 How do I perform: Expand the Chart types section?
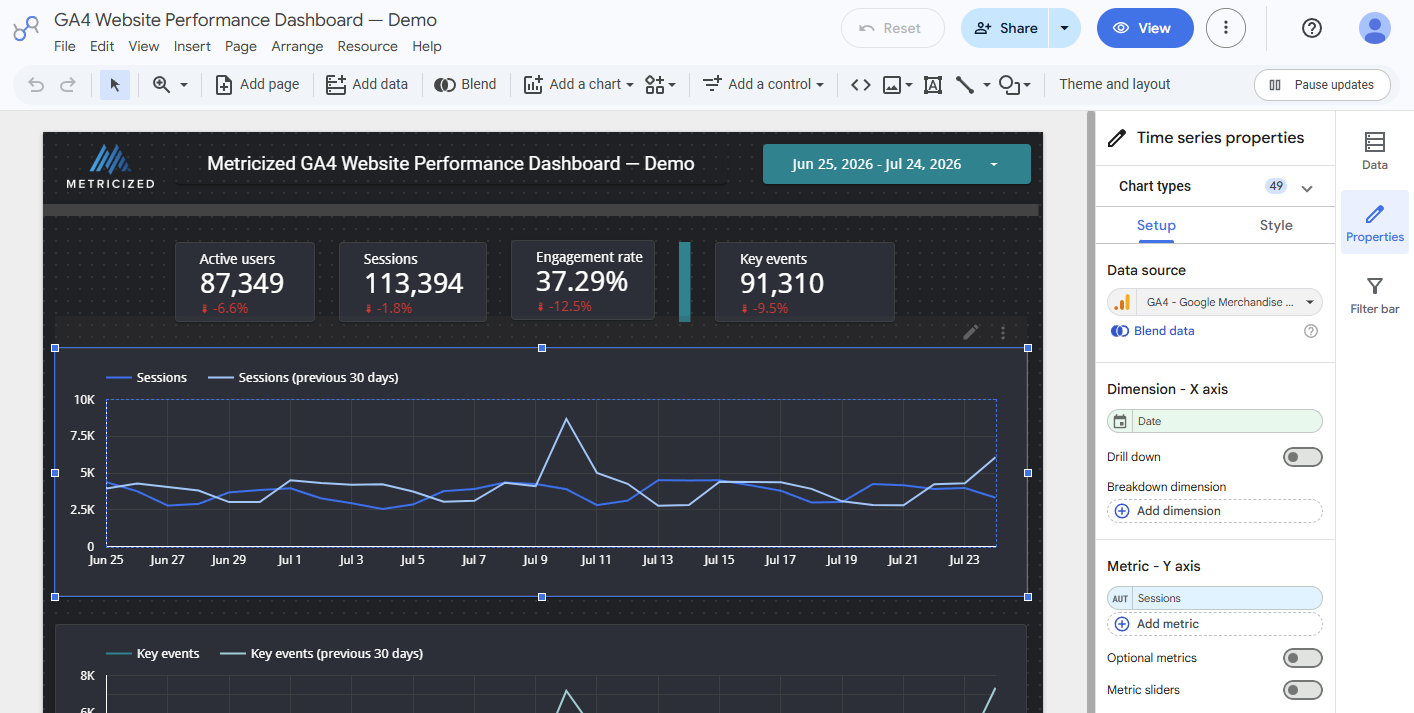pos(1306,187)
